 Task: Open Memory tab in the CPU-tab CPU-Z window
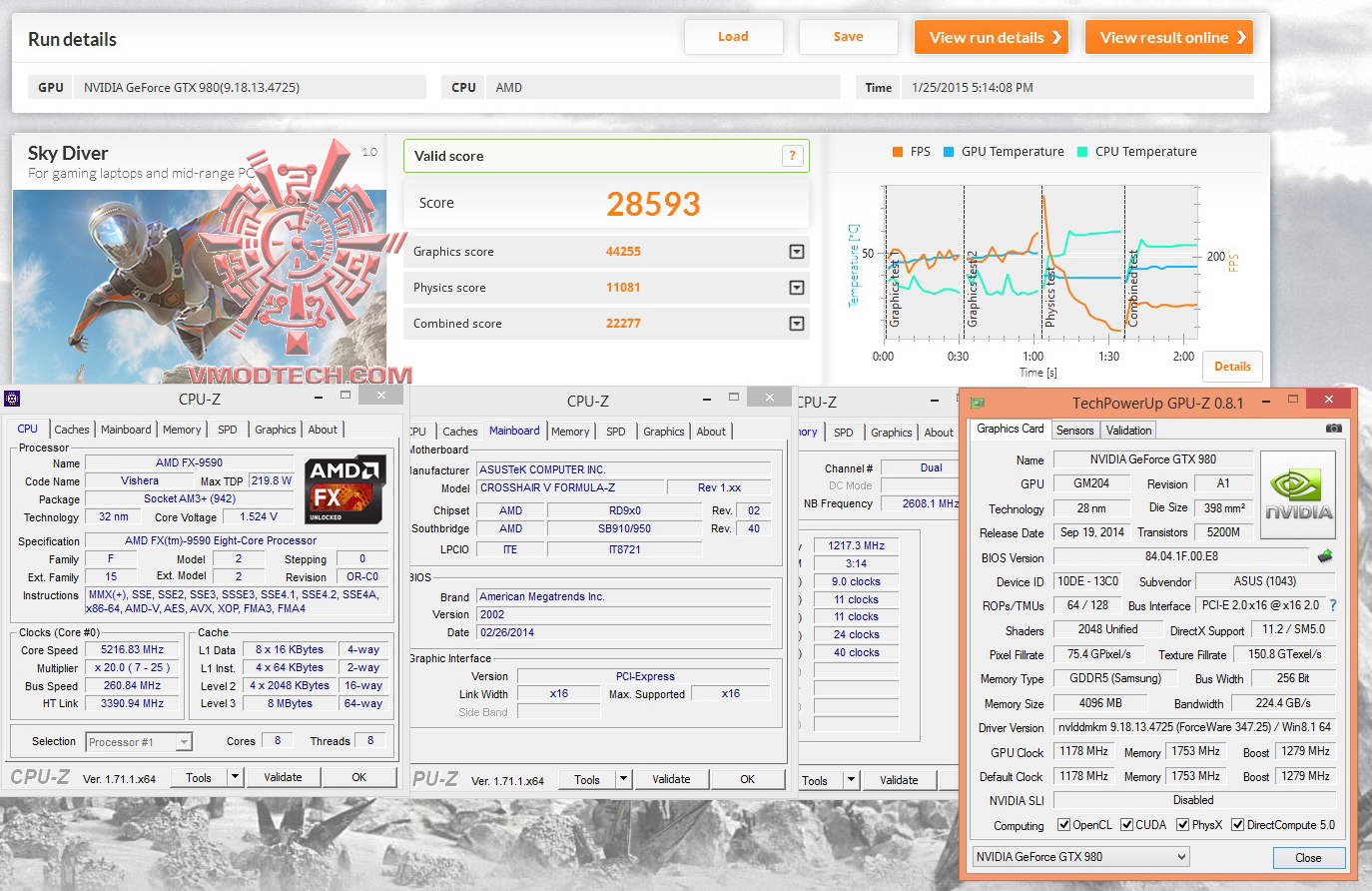182,430
